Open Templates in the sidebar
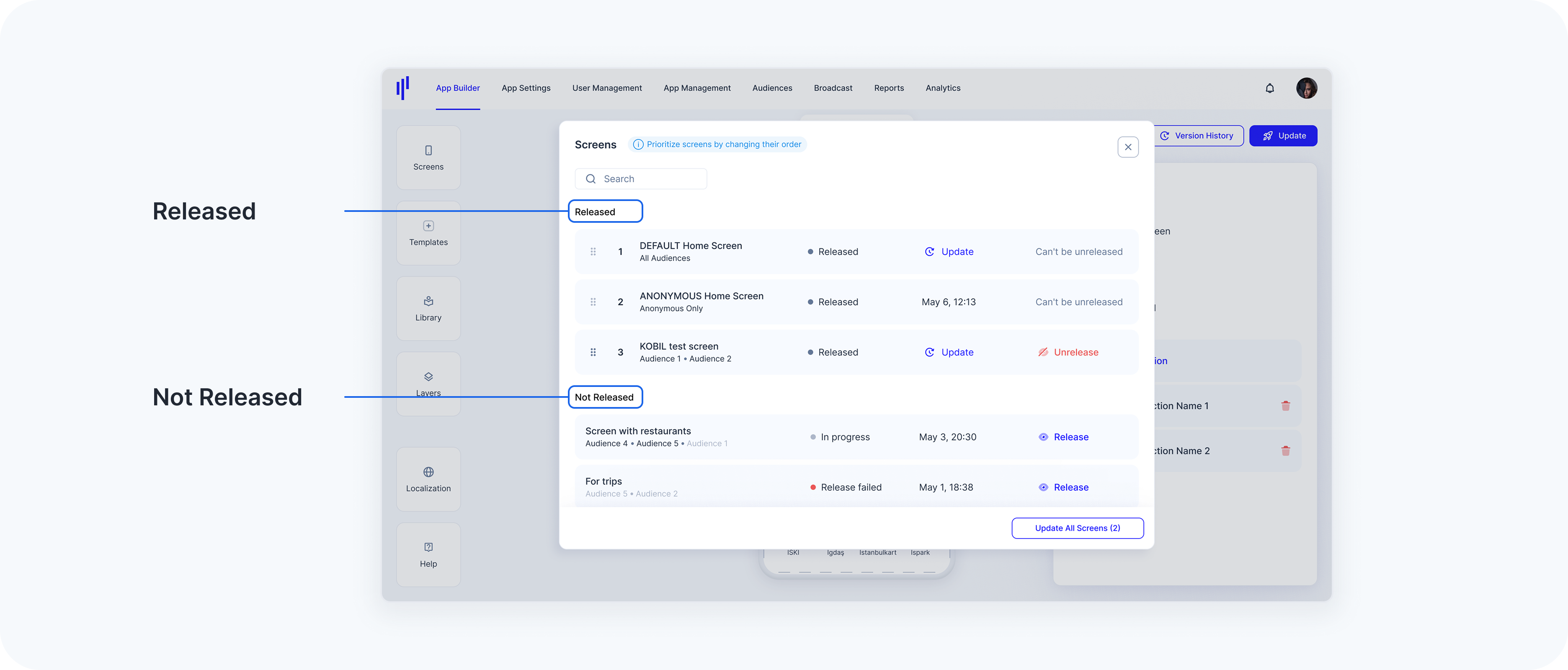This screenshot has height=670, width=1568. point(428,233)
